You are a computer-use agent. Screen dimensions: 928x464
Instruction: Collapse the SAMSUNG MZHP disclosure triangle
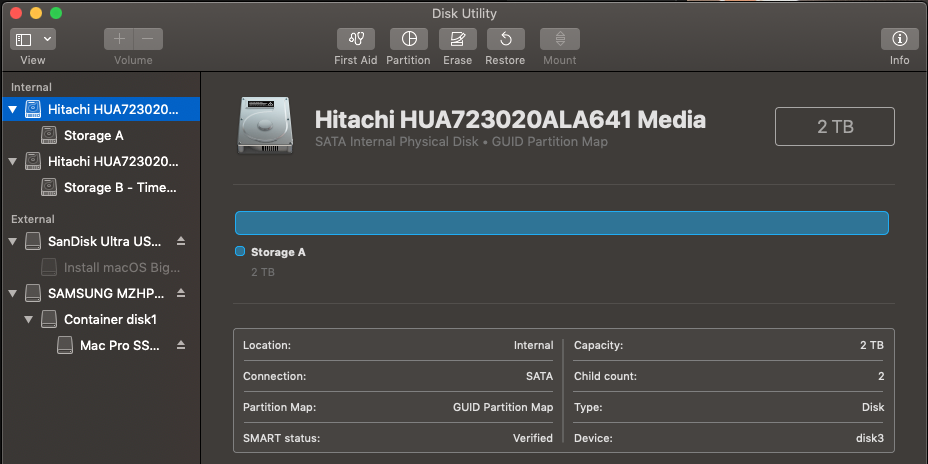click(13, 294)
